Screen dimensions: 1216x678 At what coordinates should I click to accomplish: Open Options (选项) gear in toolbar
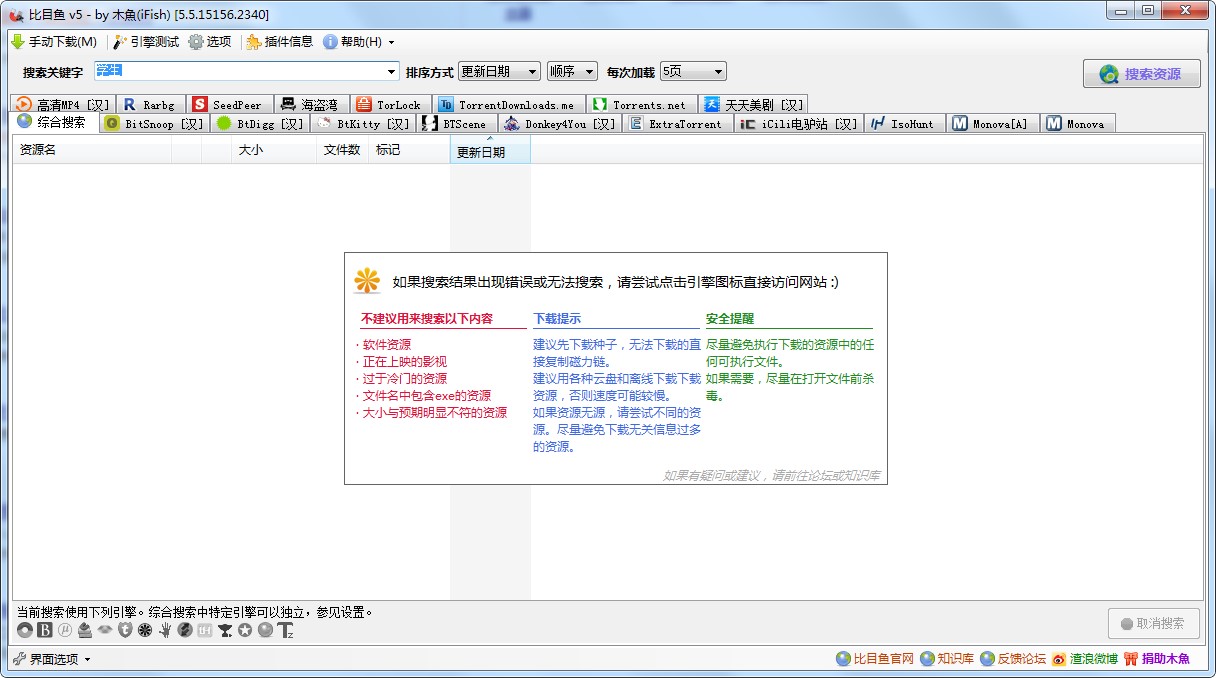pos(210,42)
